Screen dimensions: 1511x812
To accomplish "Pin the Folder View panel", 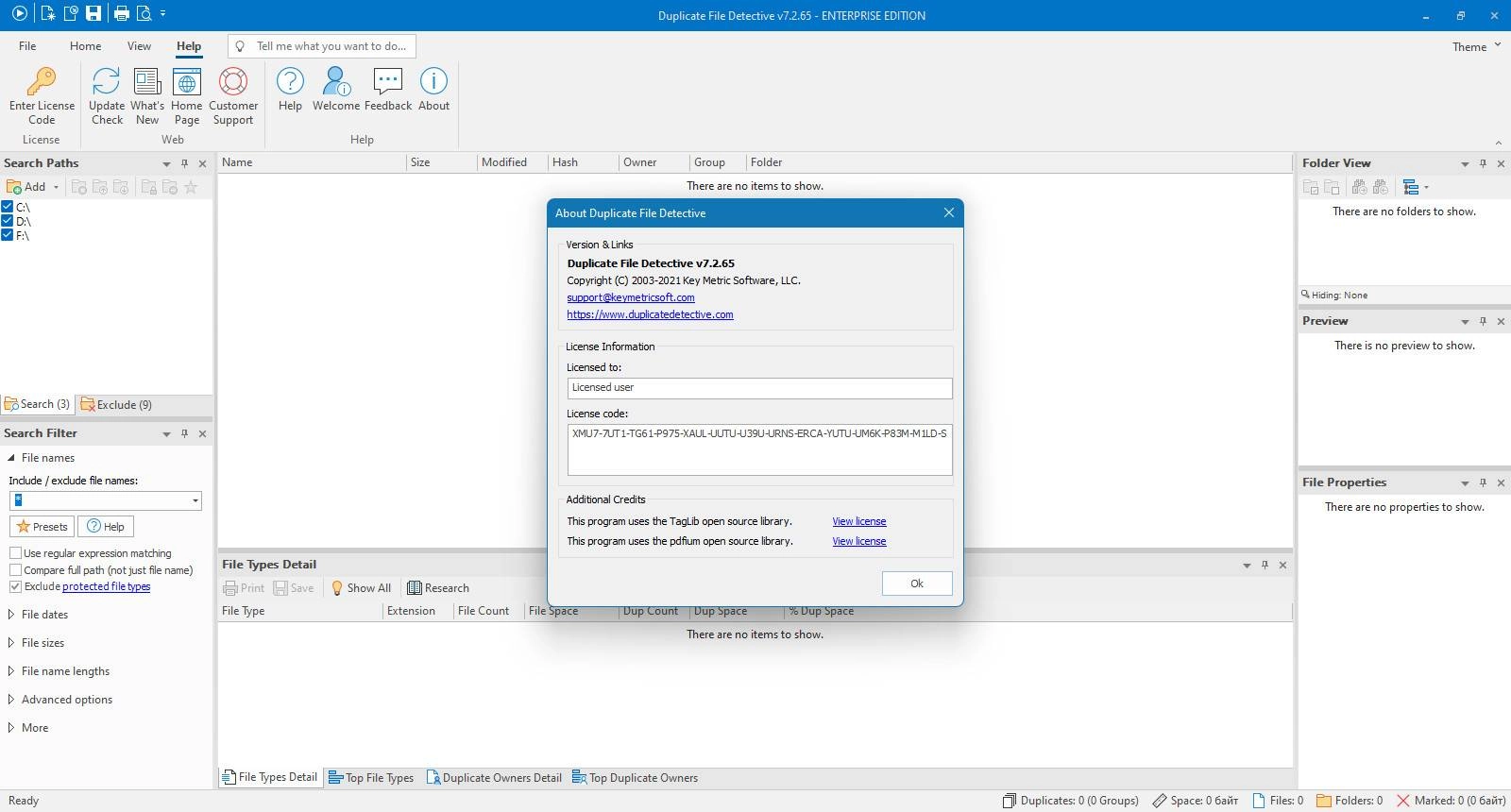I will point(1483,163).
